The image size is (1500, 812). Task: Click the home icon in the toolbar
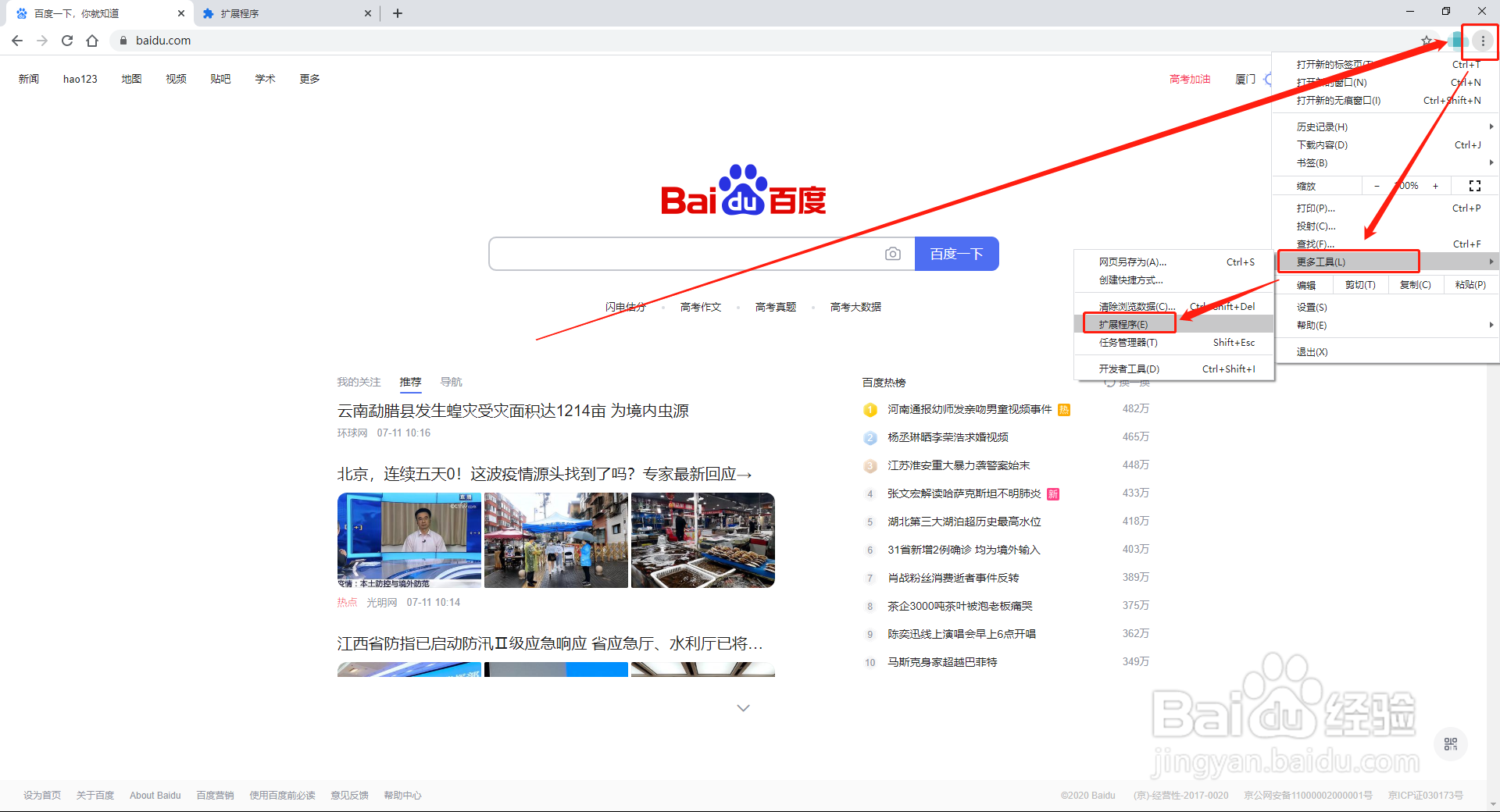tap(92, 41)
